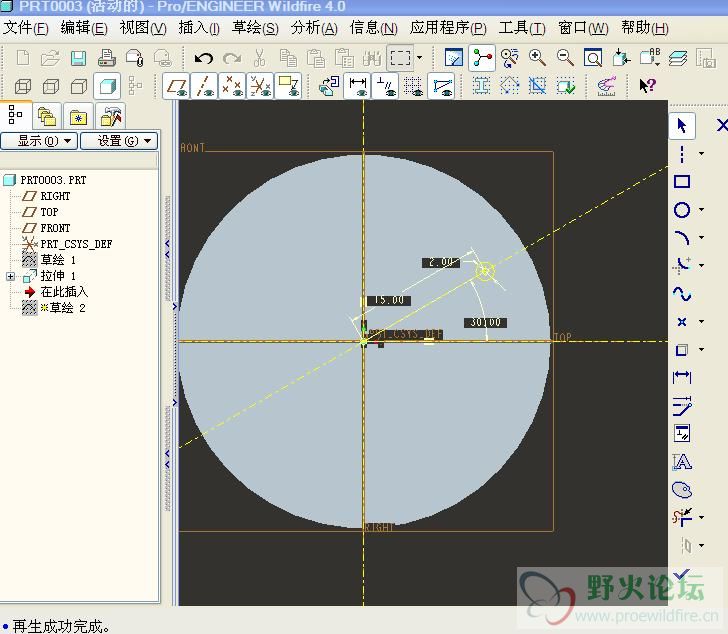Viewport: 728px width, 634px height.
Task: Expand the arc tool flyout arrow
Action: [x=702, y=238]
